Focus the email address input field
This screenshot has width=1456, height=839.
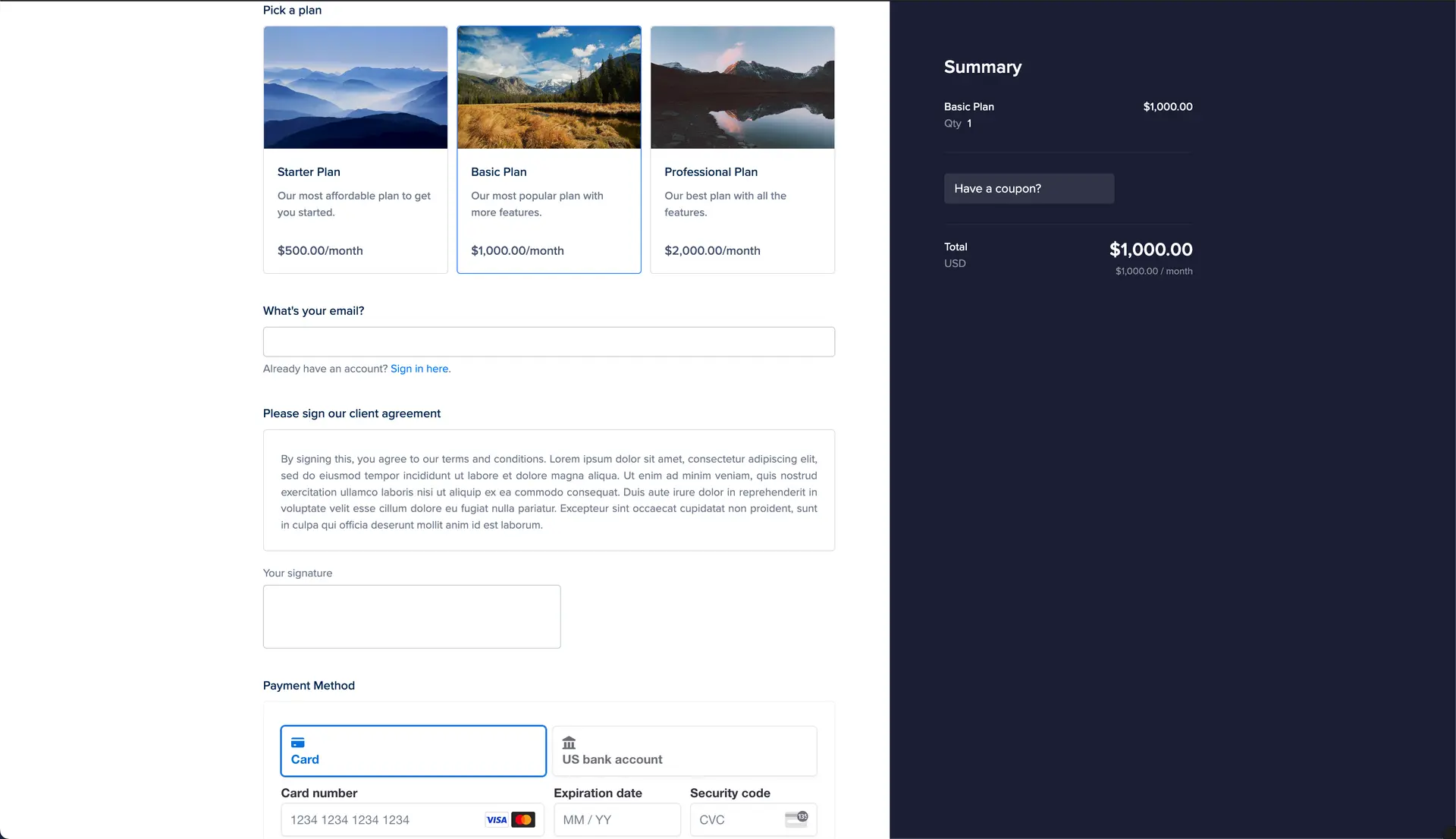click(548, 341)
